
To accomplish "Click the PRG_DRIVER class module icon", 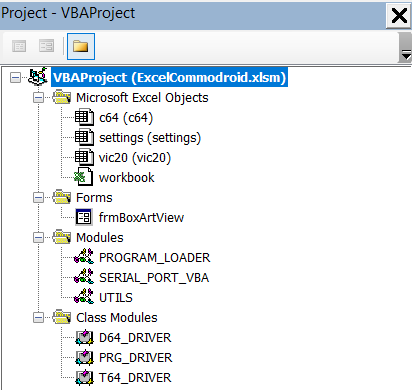I will 84,357.
